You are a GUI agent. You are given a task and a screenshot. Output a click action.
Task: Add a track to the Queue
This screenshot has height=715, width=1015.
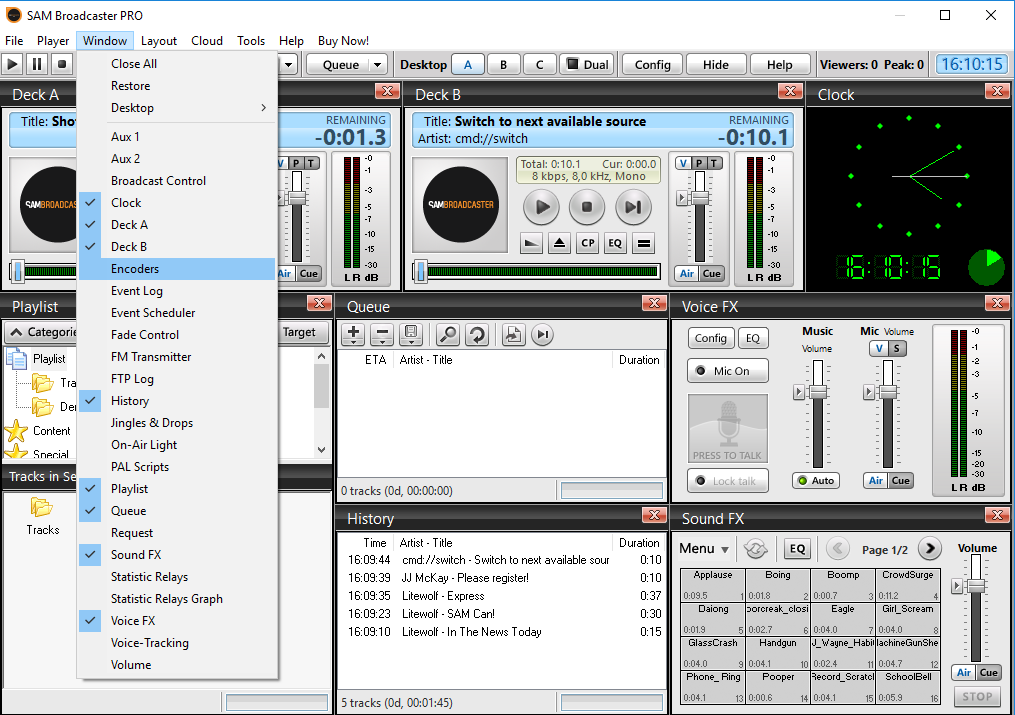tap(352, 334)
